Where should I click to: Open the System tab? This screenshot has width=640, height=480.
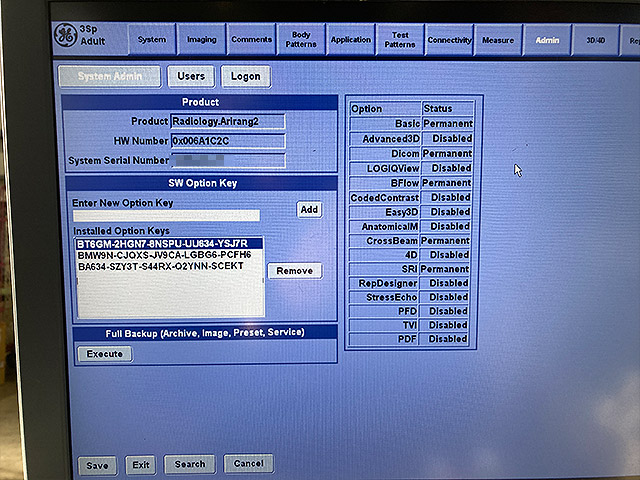(152, 40)
